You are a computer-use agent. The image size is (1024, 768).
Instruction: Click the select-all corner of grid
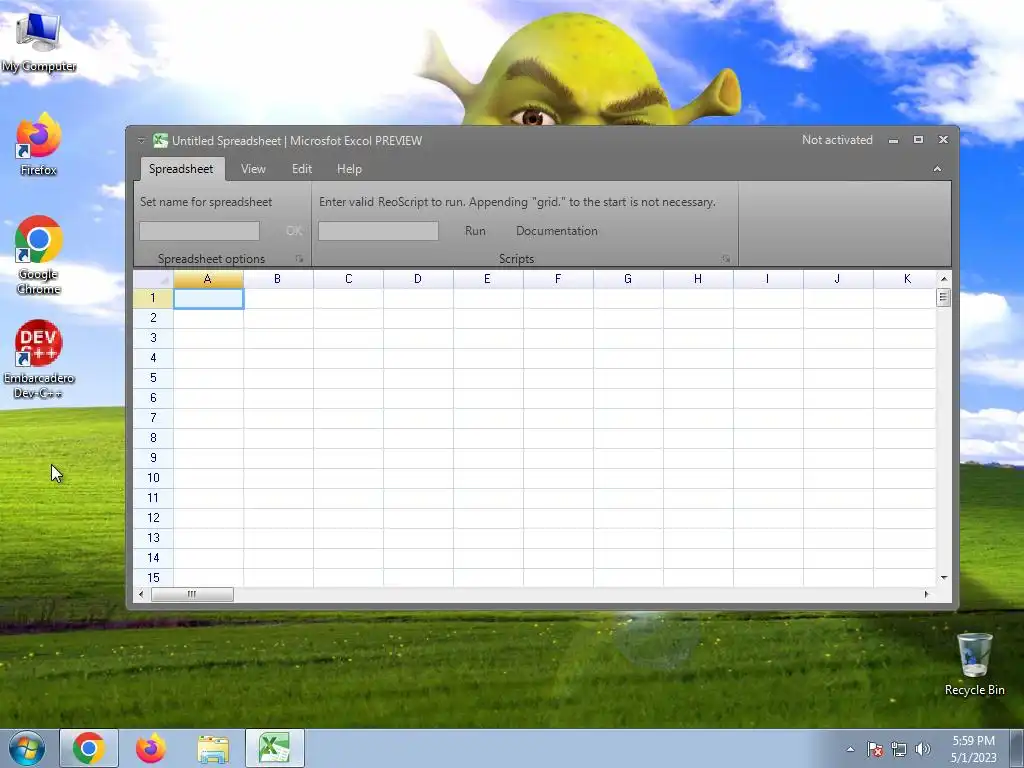tap(153, 279)
